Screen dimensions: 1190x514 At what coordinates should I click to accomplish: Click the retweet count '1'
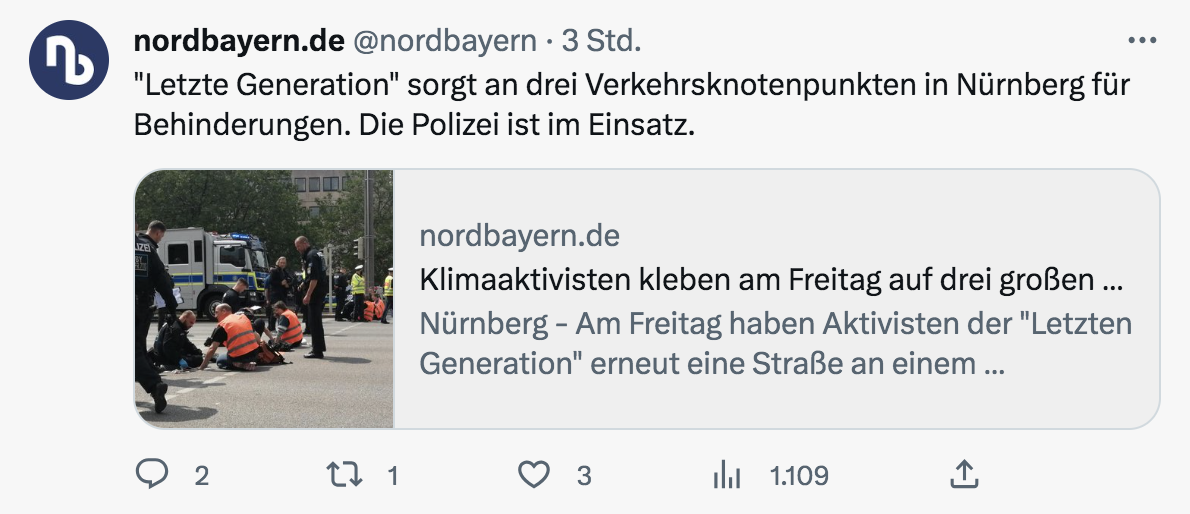392,476
